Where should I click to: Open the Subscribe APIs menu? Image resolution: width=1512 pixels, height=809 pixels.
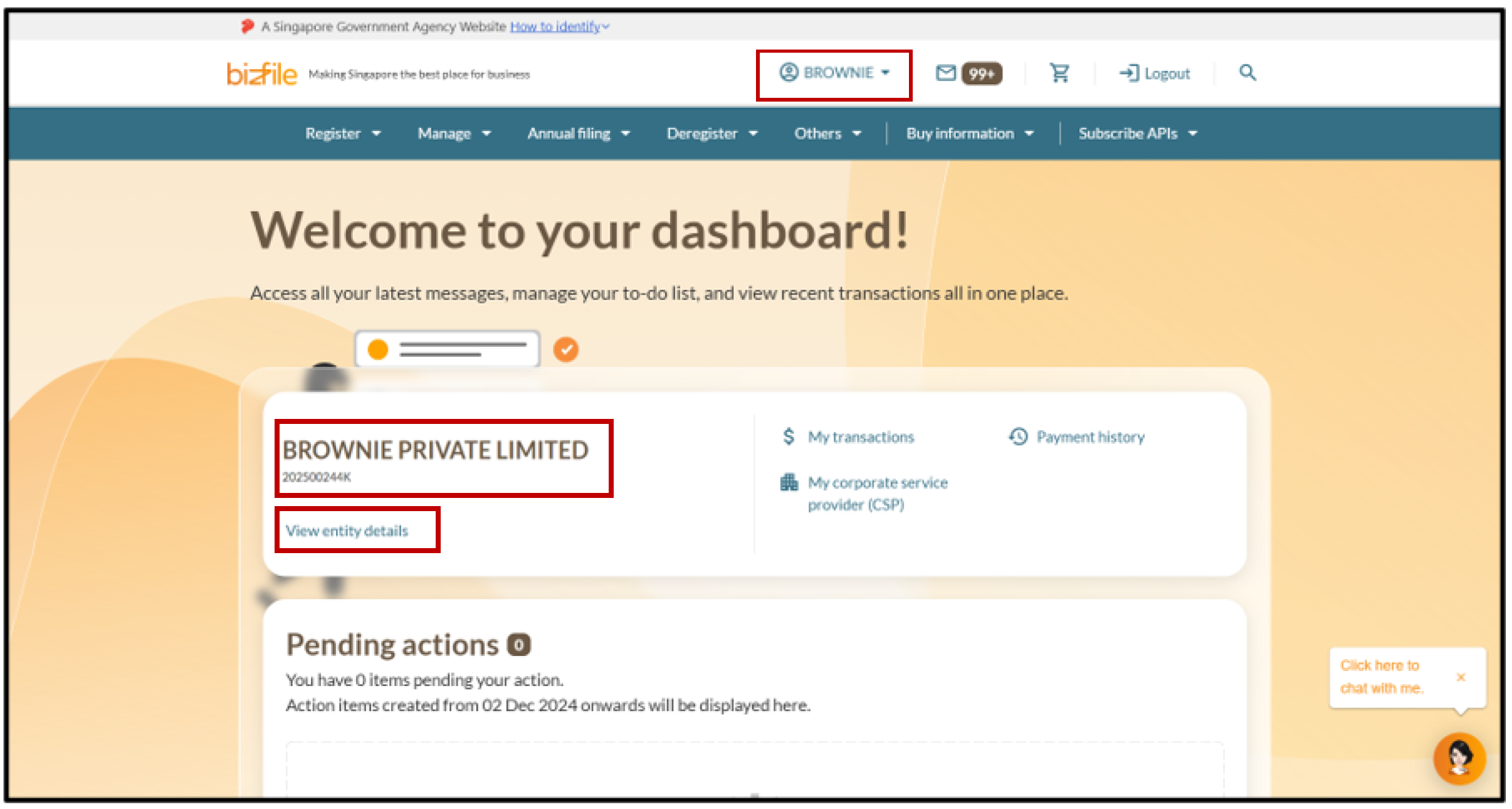1137,134
